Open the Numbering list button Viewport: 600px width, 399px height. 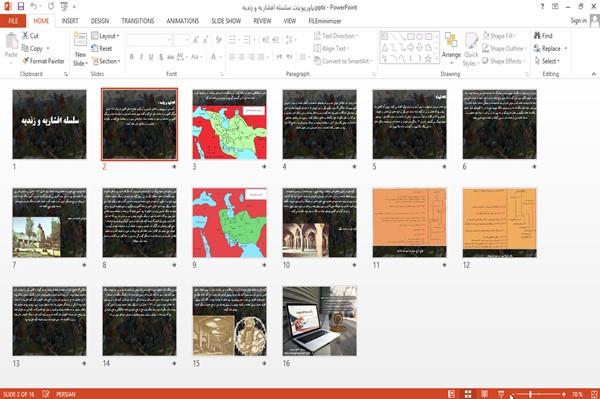coord(248,40)
